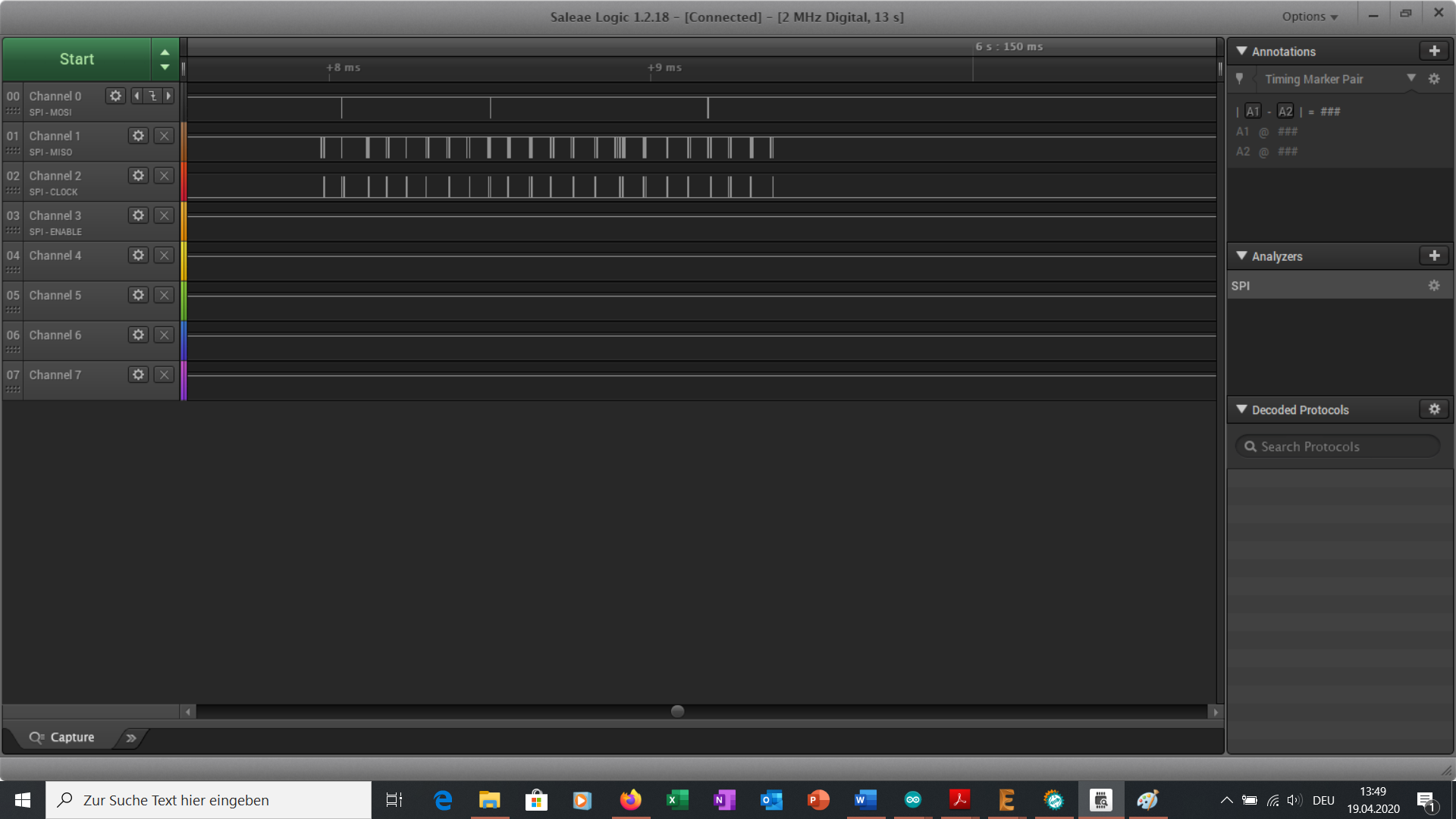Remove Channel 4 with its X button
The width and height of the screenshot is (1456, 819).
click(x=164, y=256)
